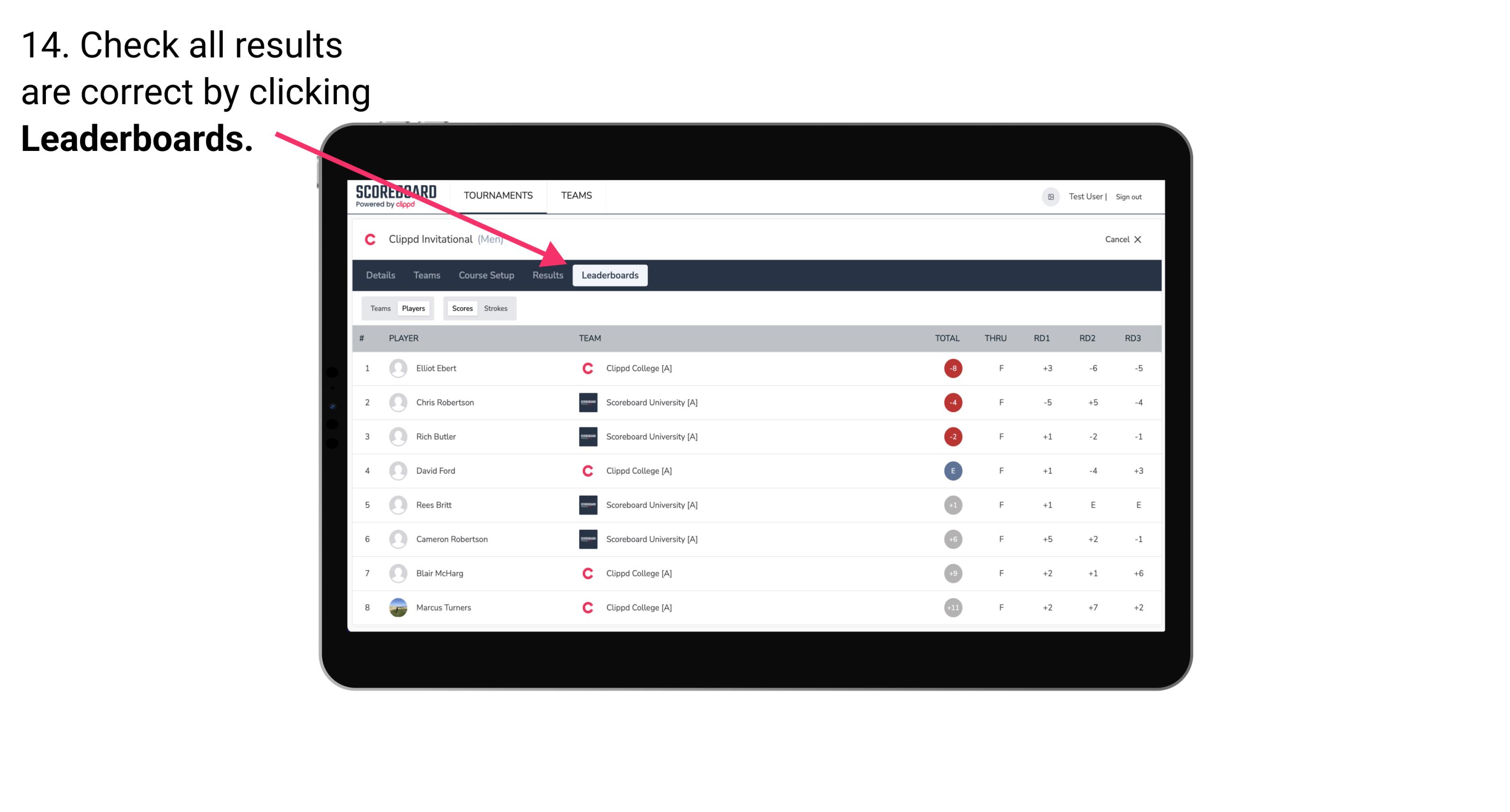The height and width of the screenshot is (812, 1510).
Task: Expand the Results tab section
Action: tap(547, 276)
